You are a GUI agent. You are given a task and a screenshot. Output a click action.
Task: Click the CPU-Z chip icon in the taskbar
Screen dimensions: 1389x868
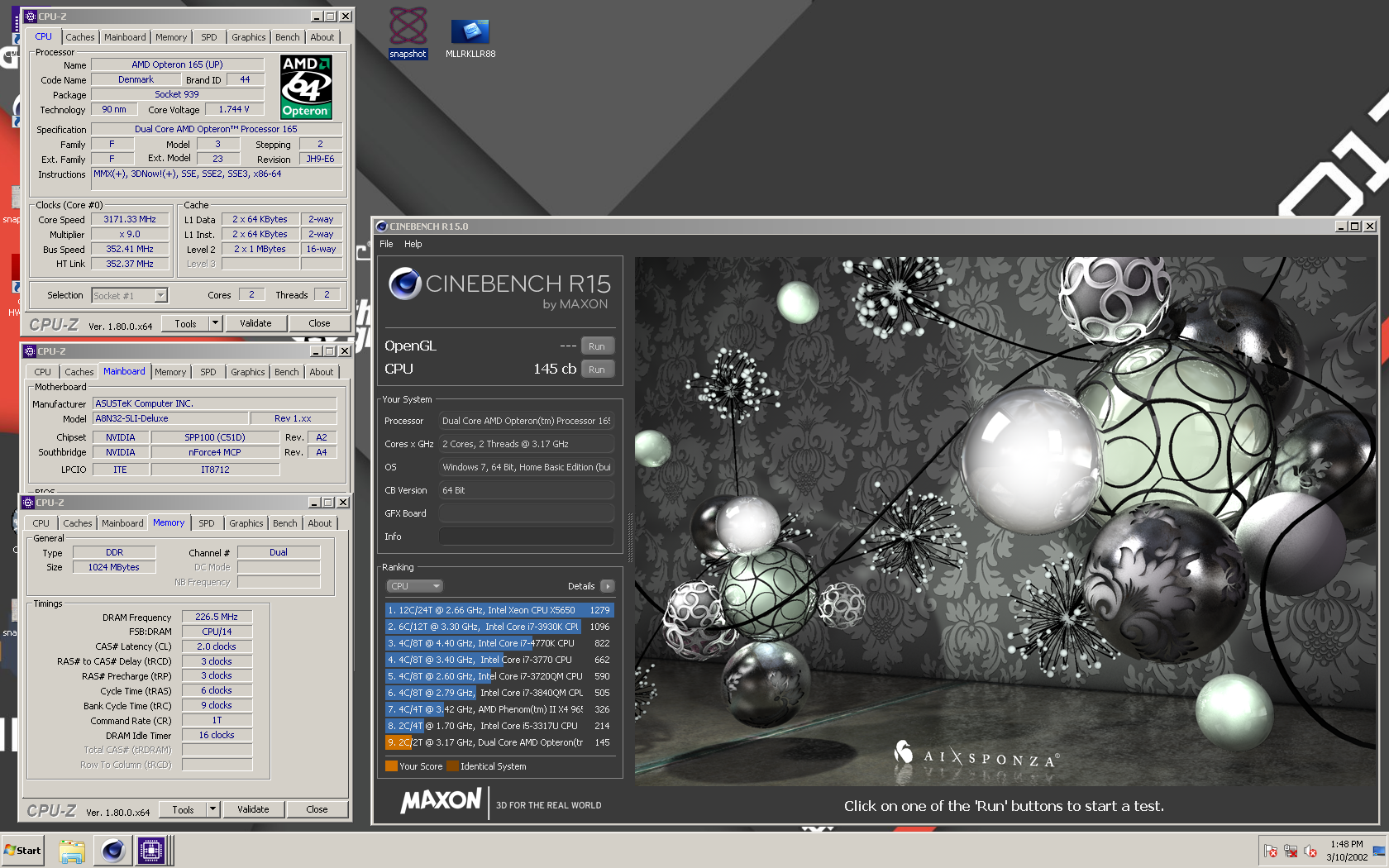click(151, 851)
